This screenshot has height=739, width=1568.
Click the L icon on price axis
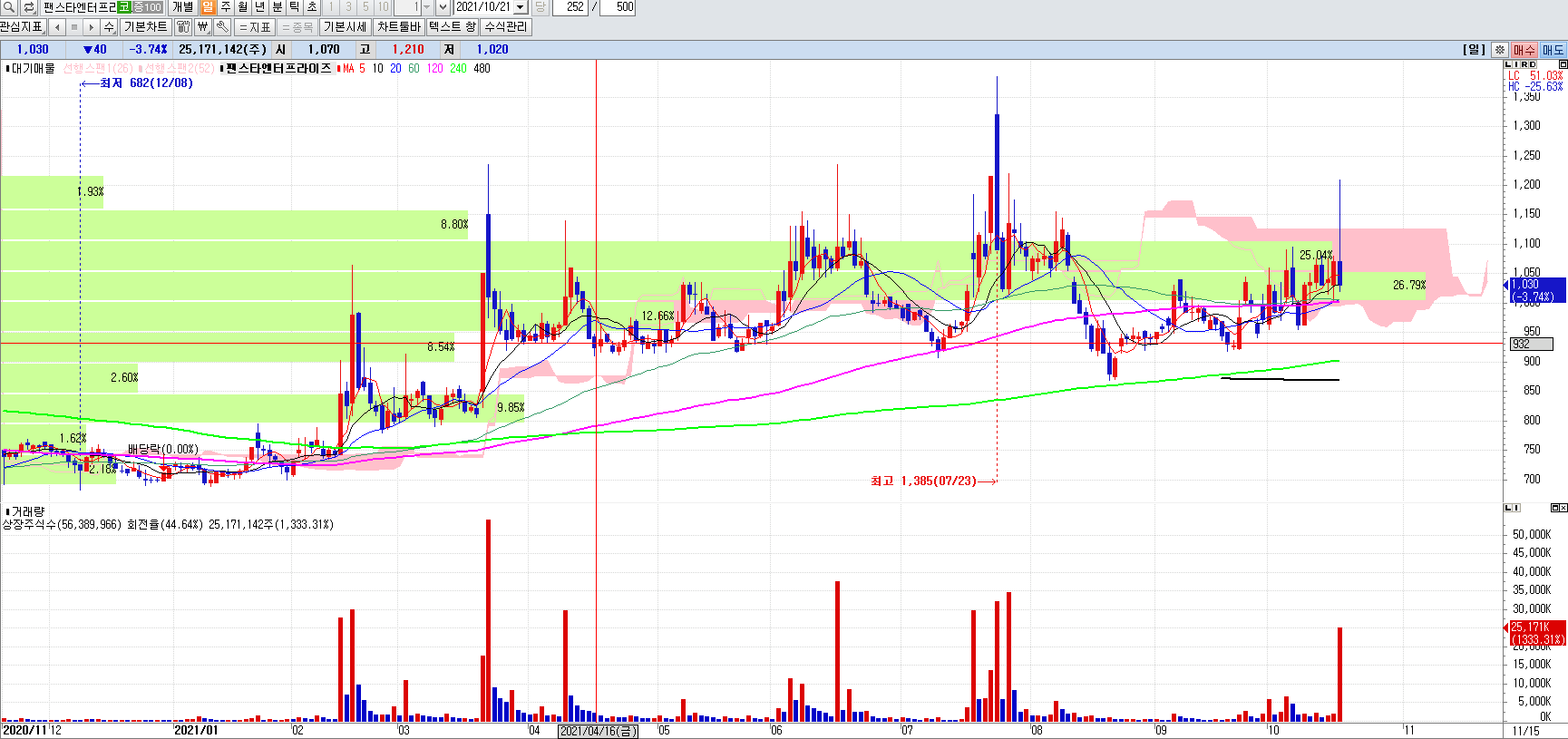(x=1507, y=64)
